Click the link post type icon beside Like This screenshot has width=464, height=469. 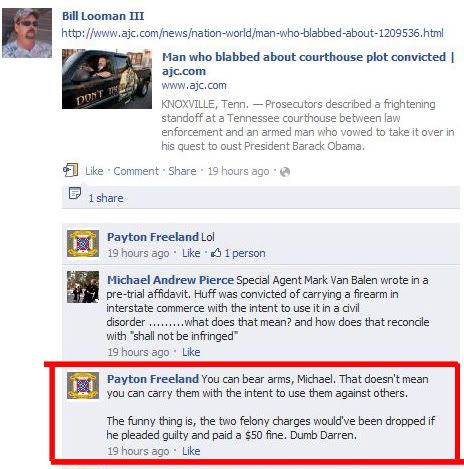[71, 170]
